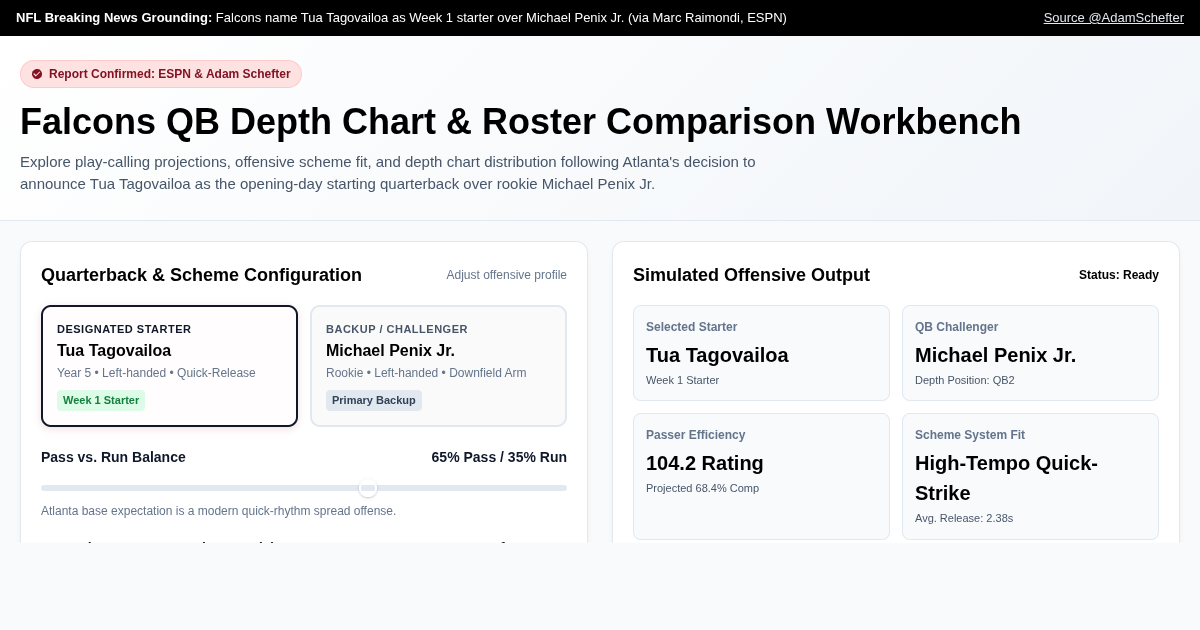Click the 'Rookie • Left-handed • Downfield Arm' line
Image resolution: width=1200 pixels, height=630 pixels.
click(x=426, y=373)
